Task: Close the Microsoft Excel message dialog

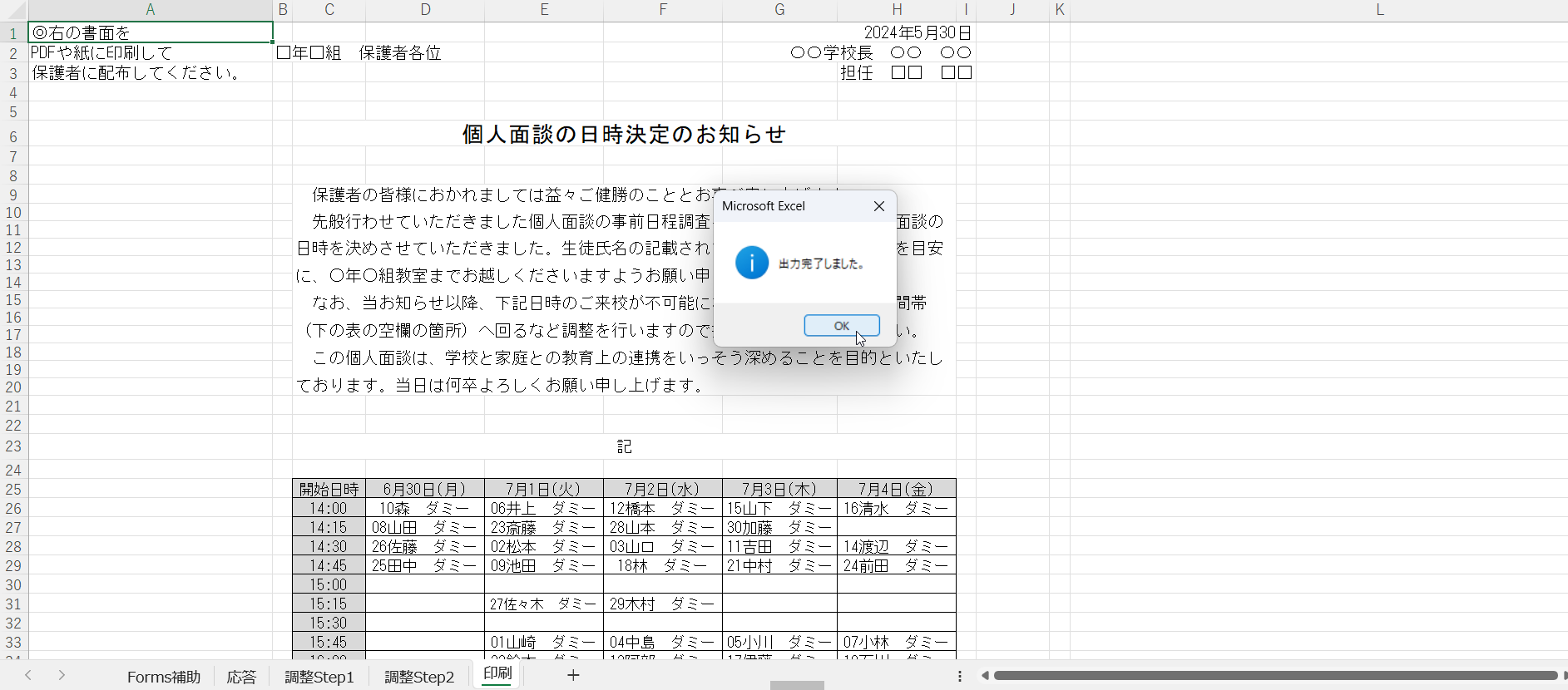Action: [878, 206]
